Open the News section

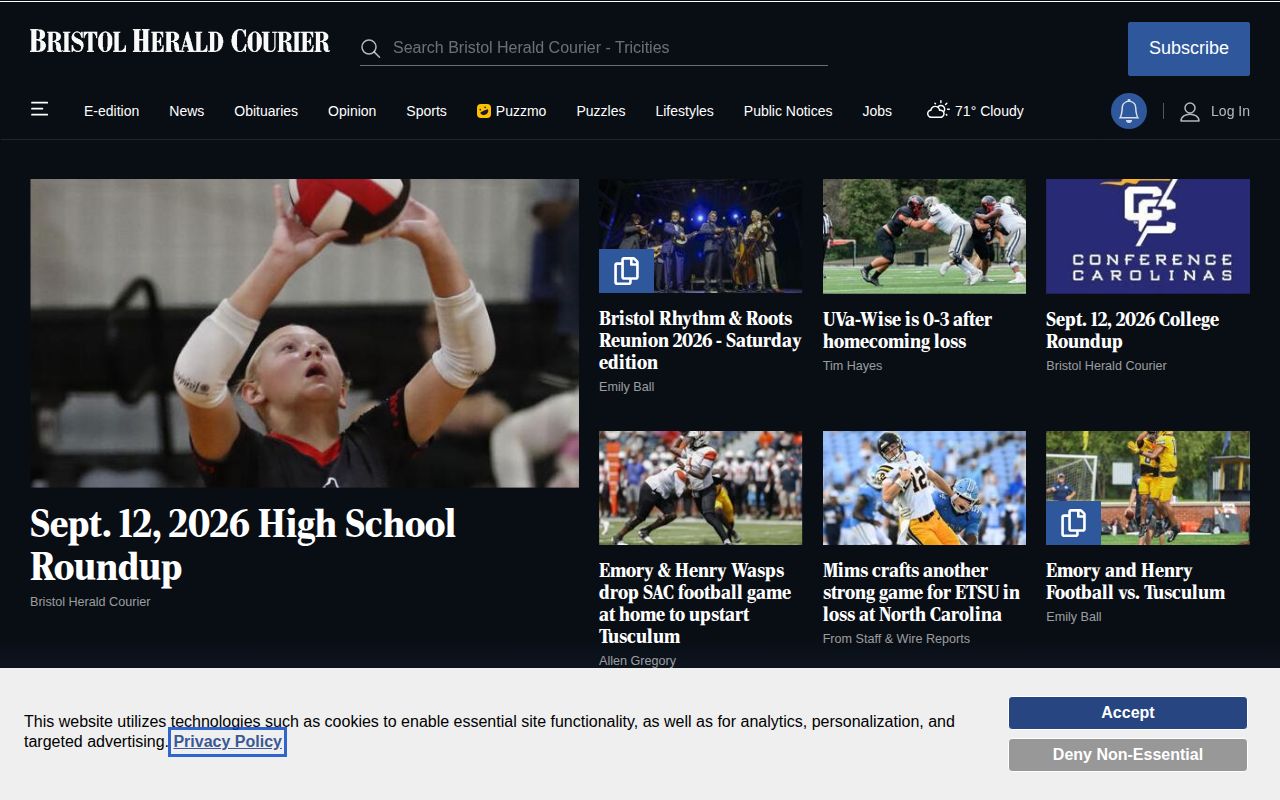(186, 111)
